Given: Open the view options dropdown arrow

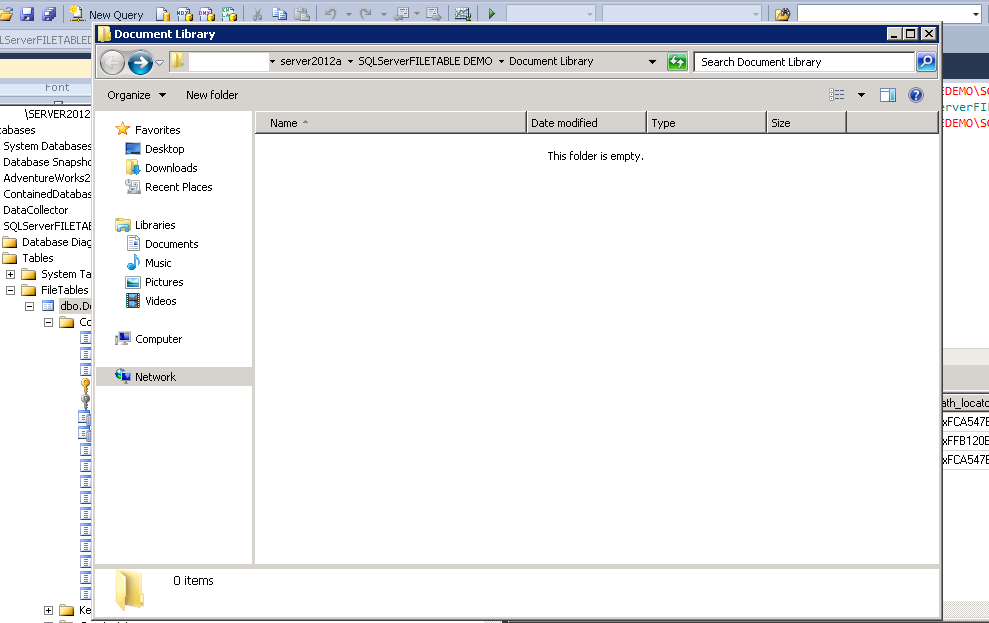Looking at the screenshot, I should 861,95.
